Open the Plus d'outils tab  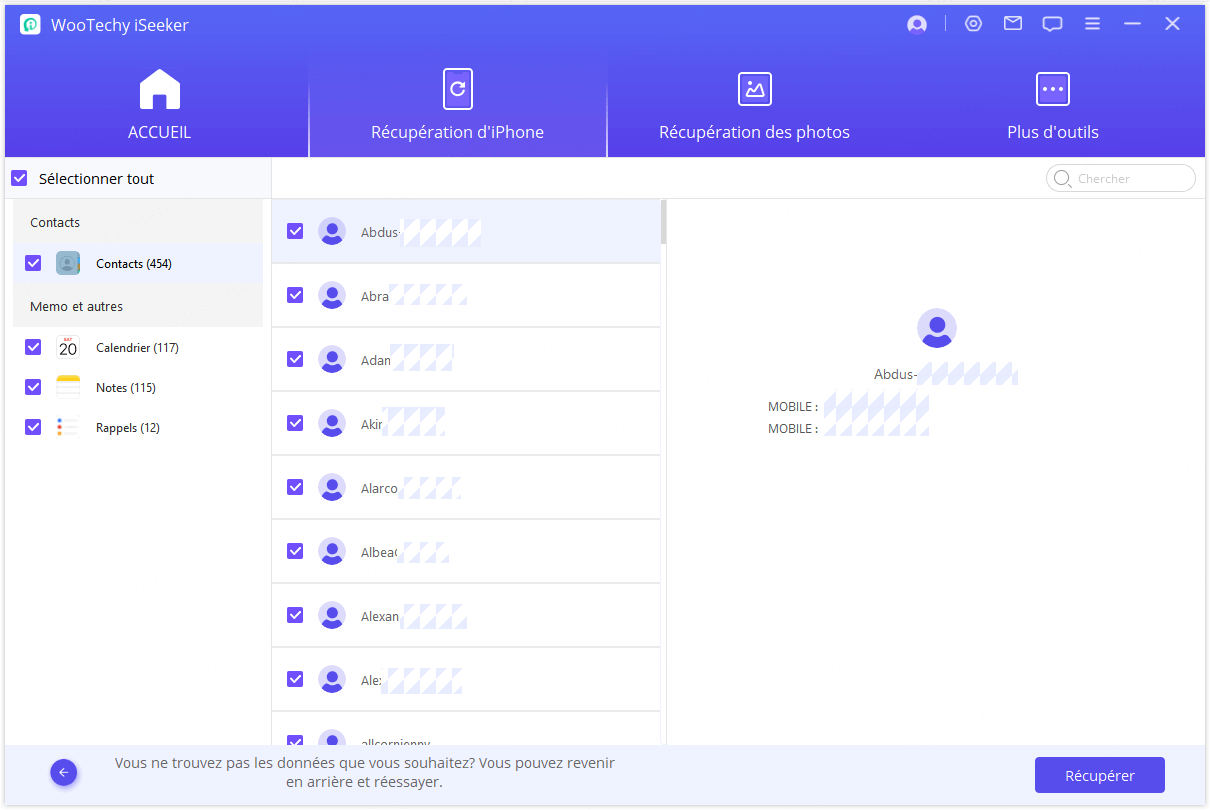[1052, 106]
